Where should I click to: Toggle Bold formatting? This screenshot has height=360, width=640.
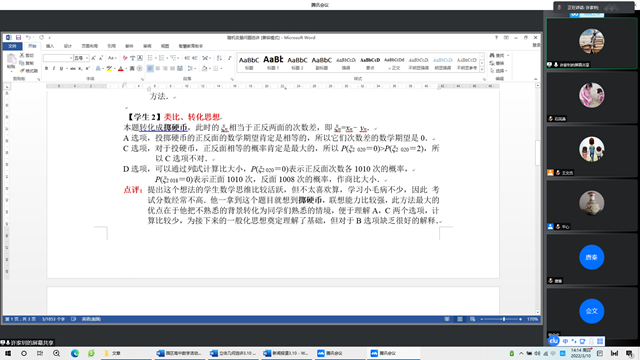(47, 69)
